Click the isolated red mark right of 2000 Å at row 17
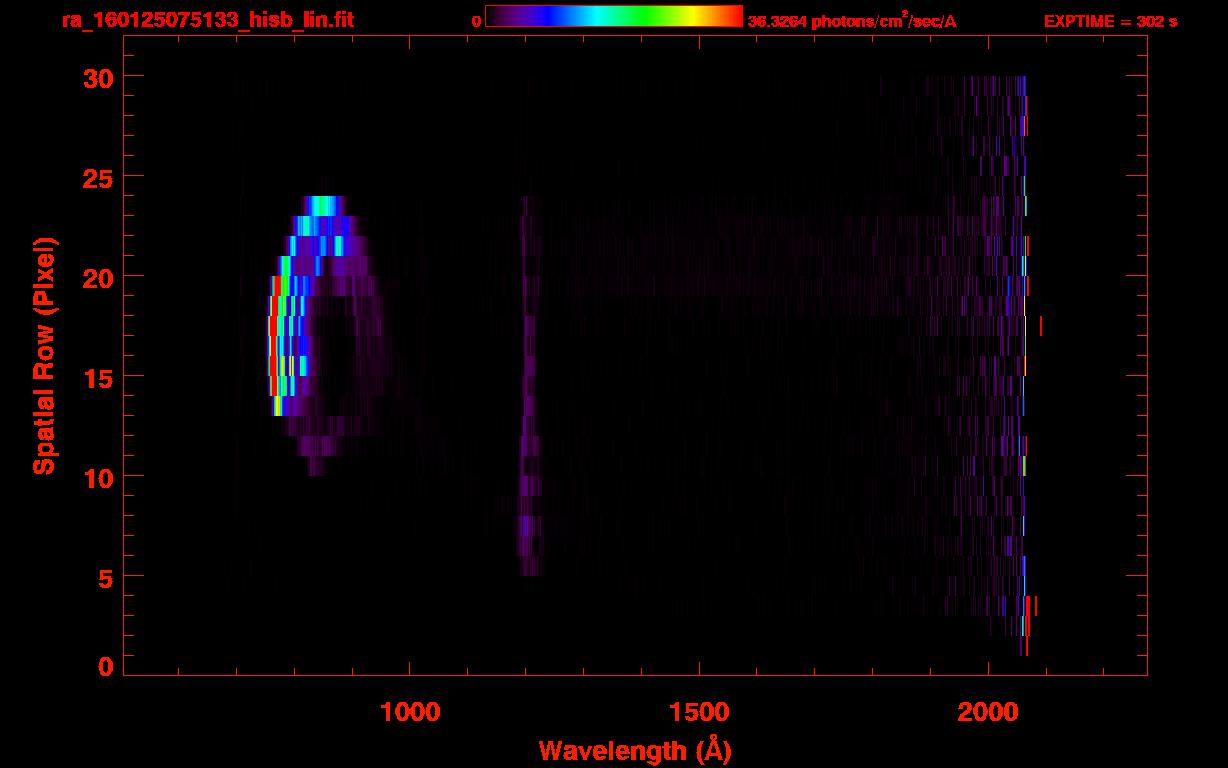The height and width of the screenshot is (768, 1228). 1041,326
